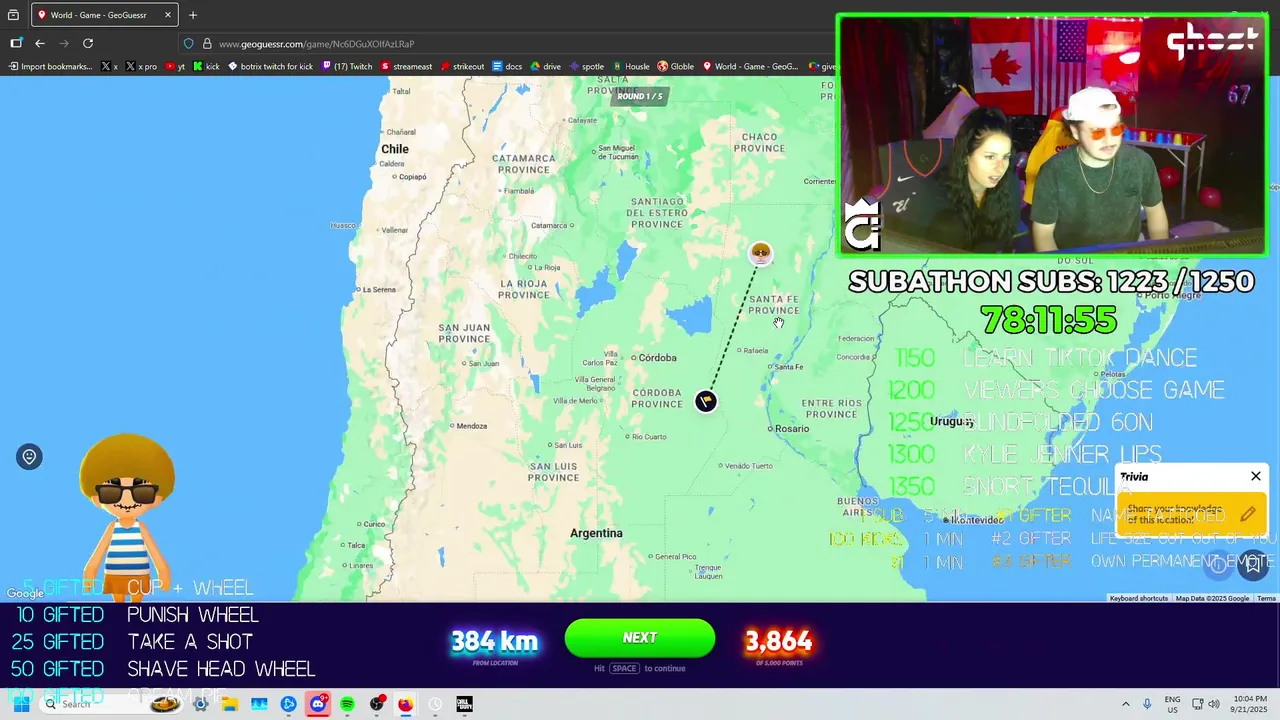Click the player avatar guess pin
Viewport: 1280px width, 720px height.
[761, 253]
